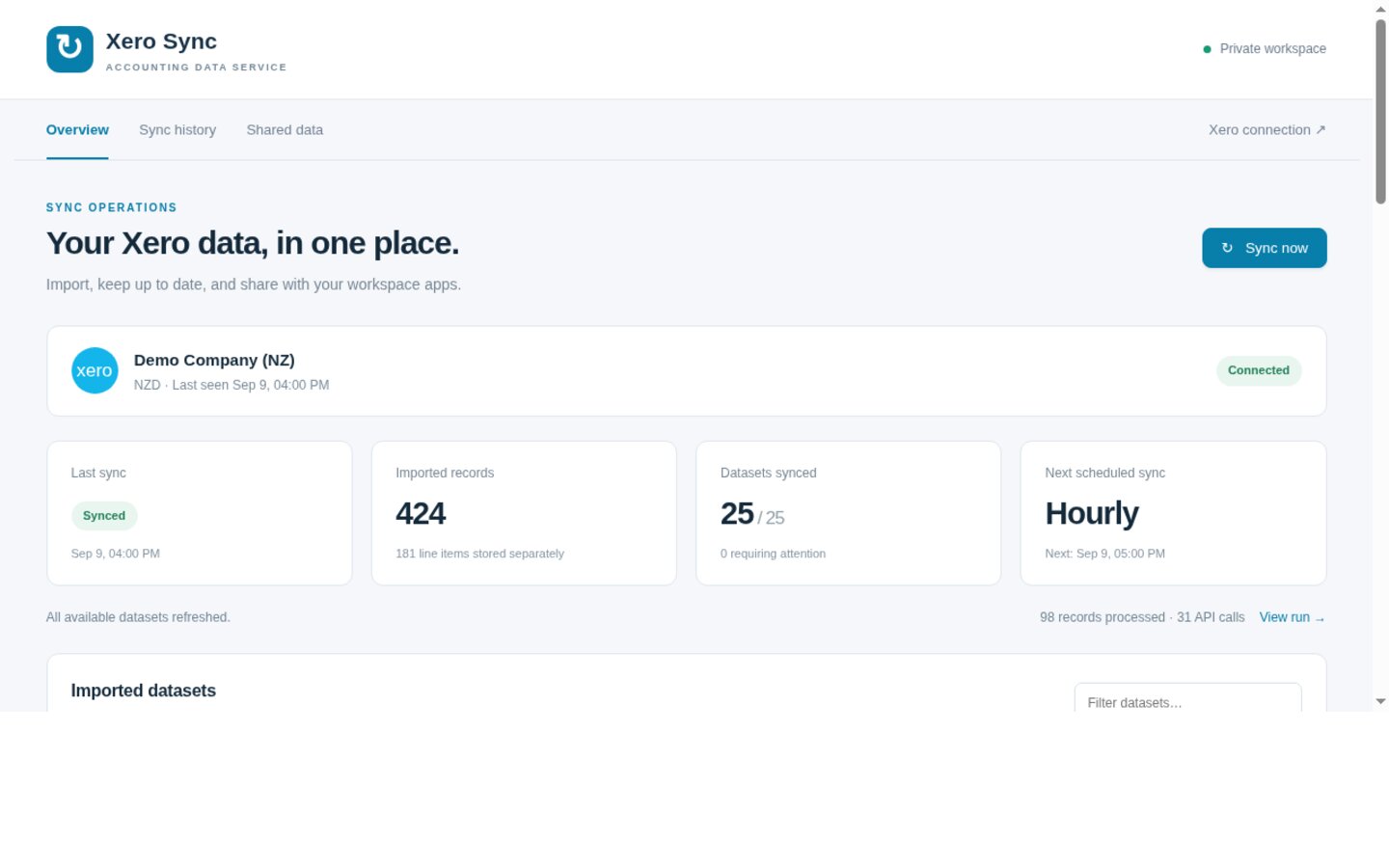This screenshot has height=868, width=1389.
Task: Click "181 line items stored separately" text
Action: tap(479, 554)
